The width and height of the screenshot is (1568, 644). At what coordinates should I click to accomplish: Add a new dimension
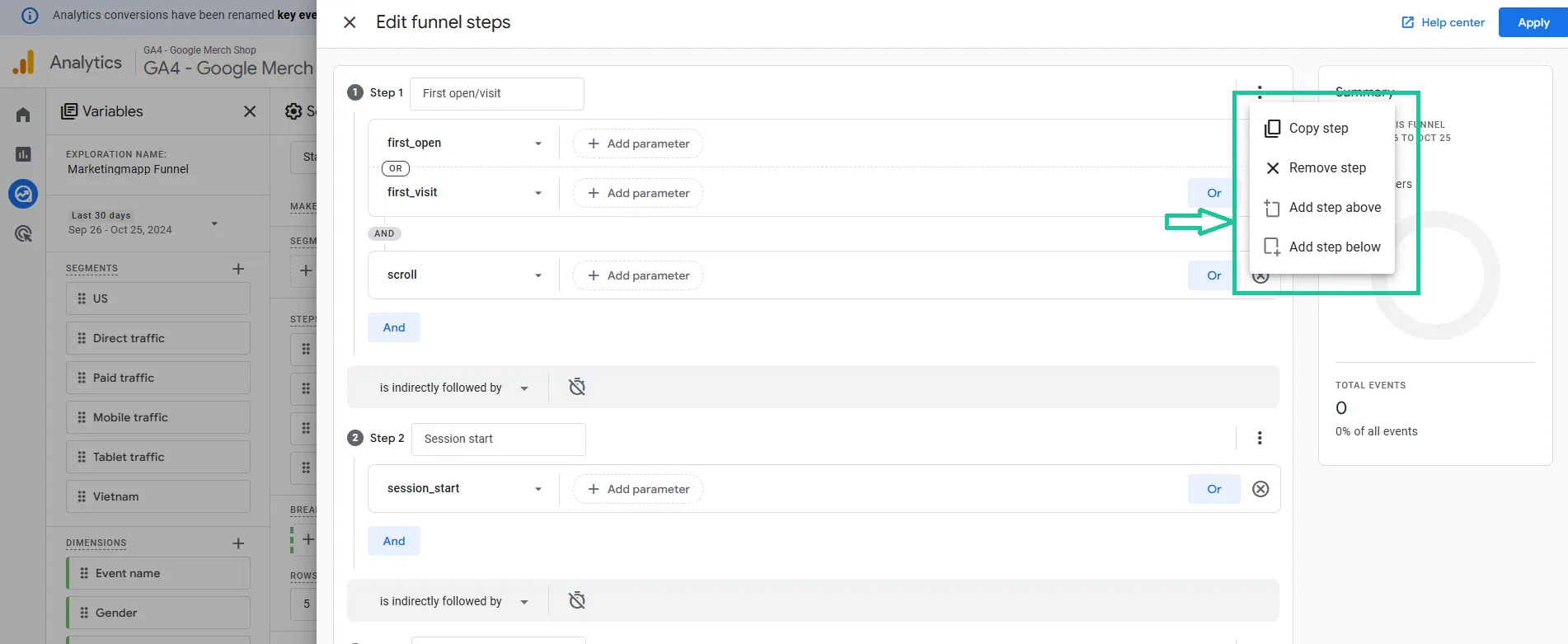click(x=238, y=543)
